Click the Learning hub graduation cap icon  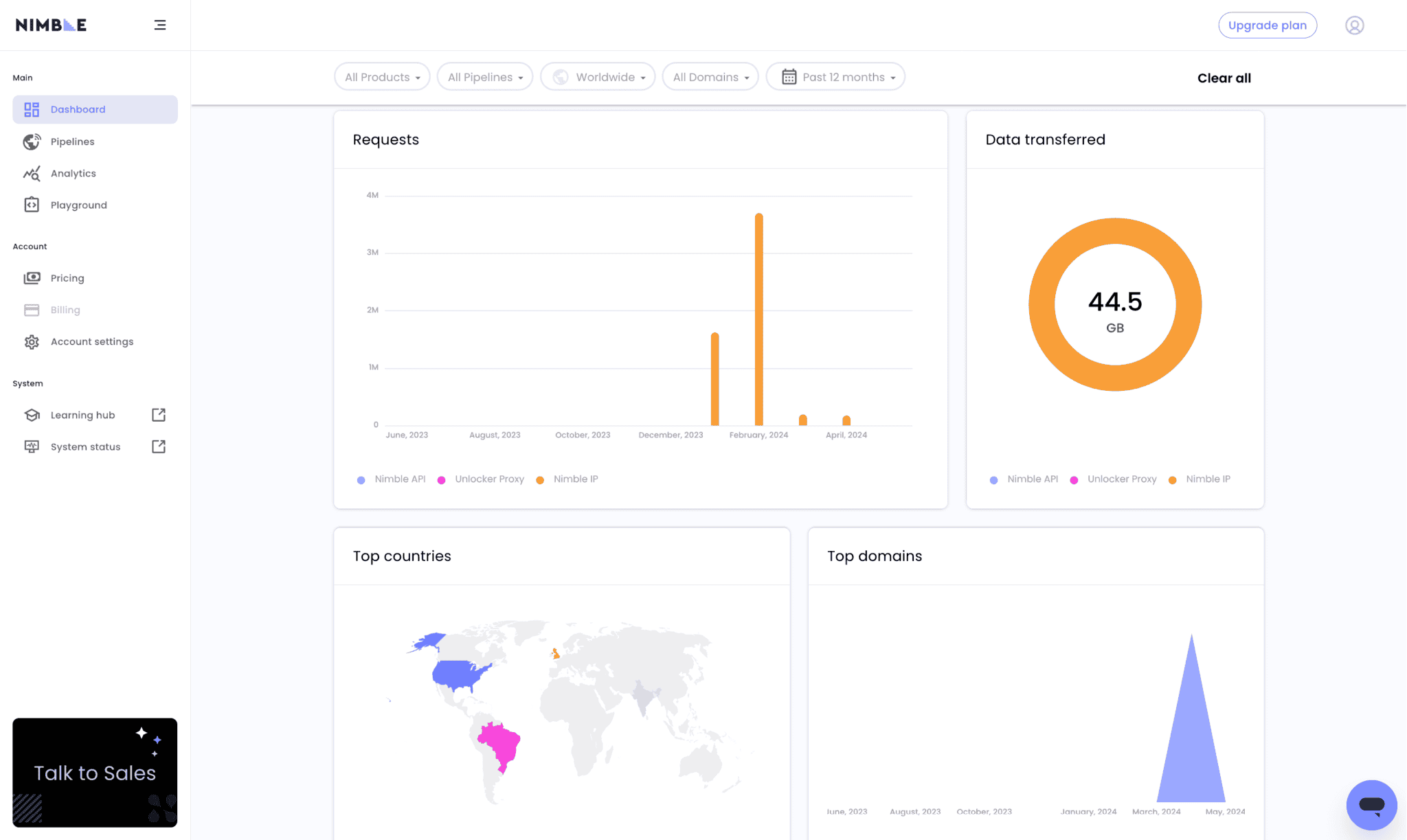(32, 415)
